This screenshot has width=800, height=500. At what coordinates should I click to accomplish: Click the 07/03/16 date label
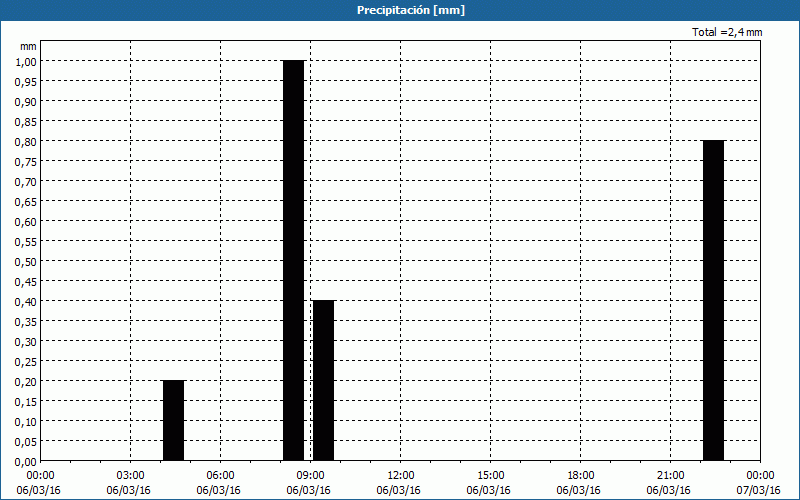tap(758, 490)
